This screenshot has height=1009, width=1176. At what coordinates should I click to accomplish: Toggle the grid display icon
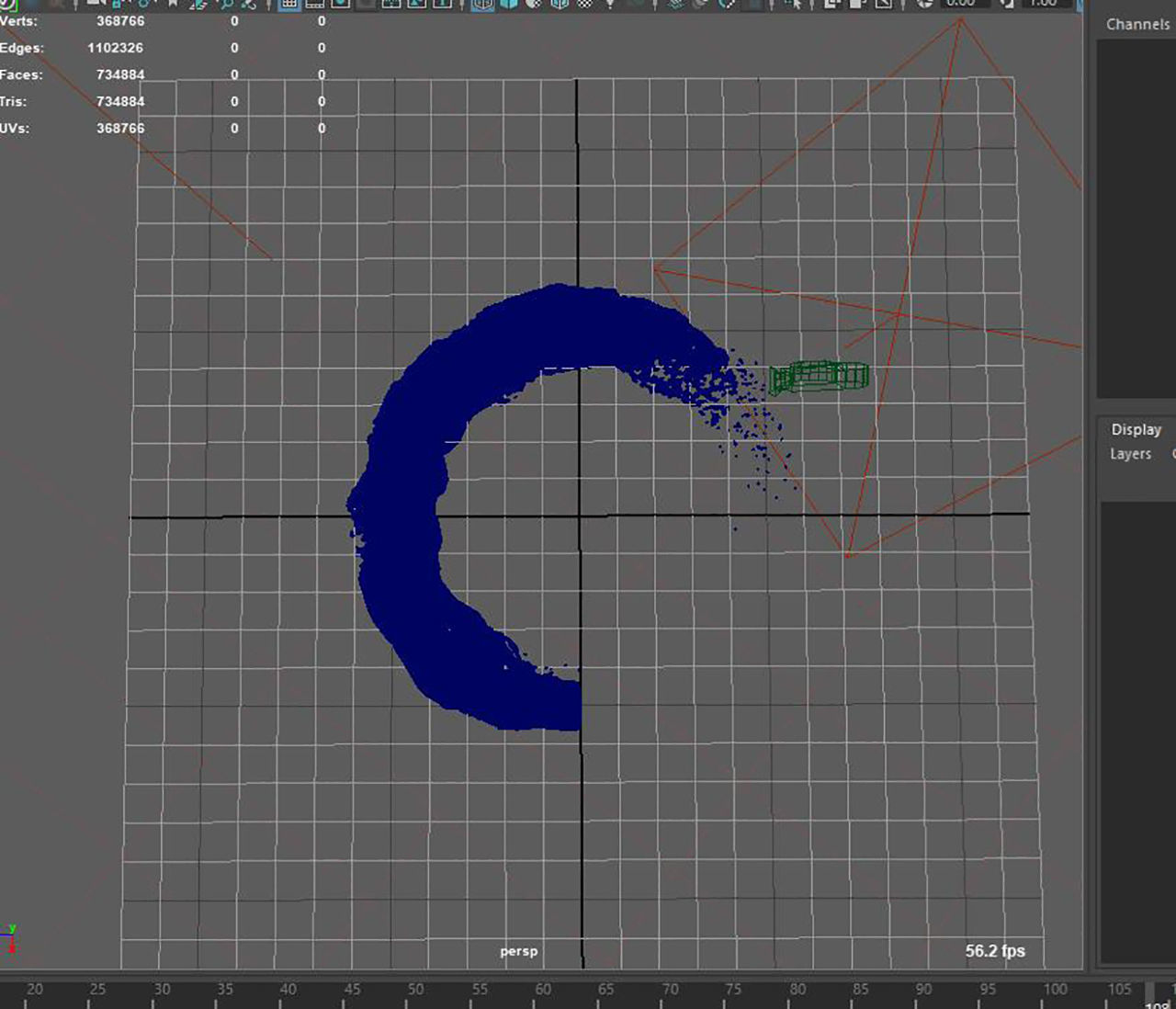click(x=288, y=6)
